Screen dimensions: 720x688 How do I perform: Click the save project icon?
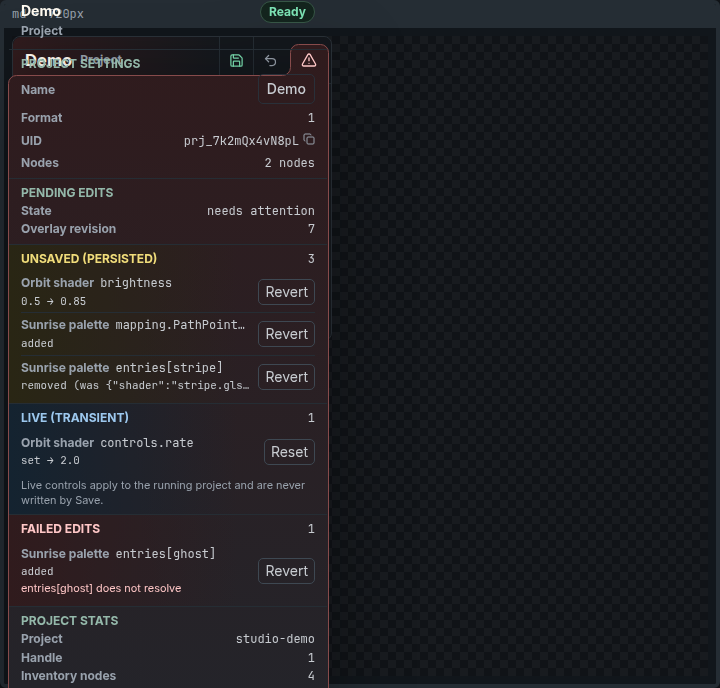[236, 61]
